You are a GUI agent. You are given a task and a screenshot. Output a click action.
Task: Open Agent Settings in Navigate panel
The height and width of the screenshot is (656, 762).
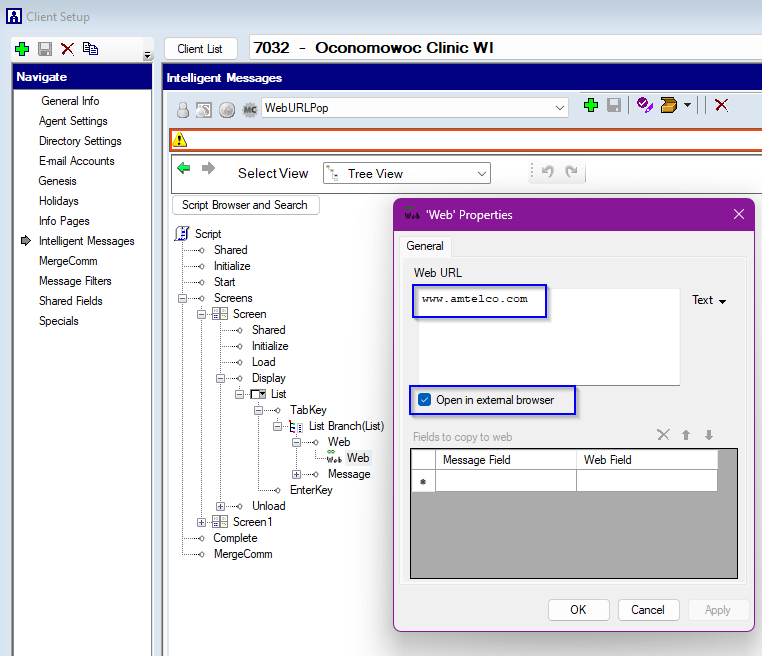point(73,121)
